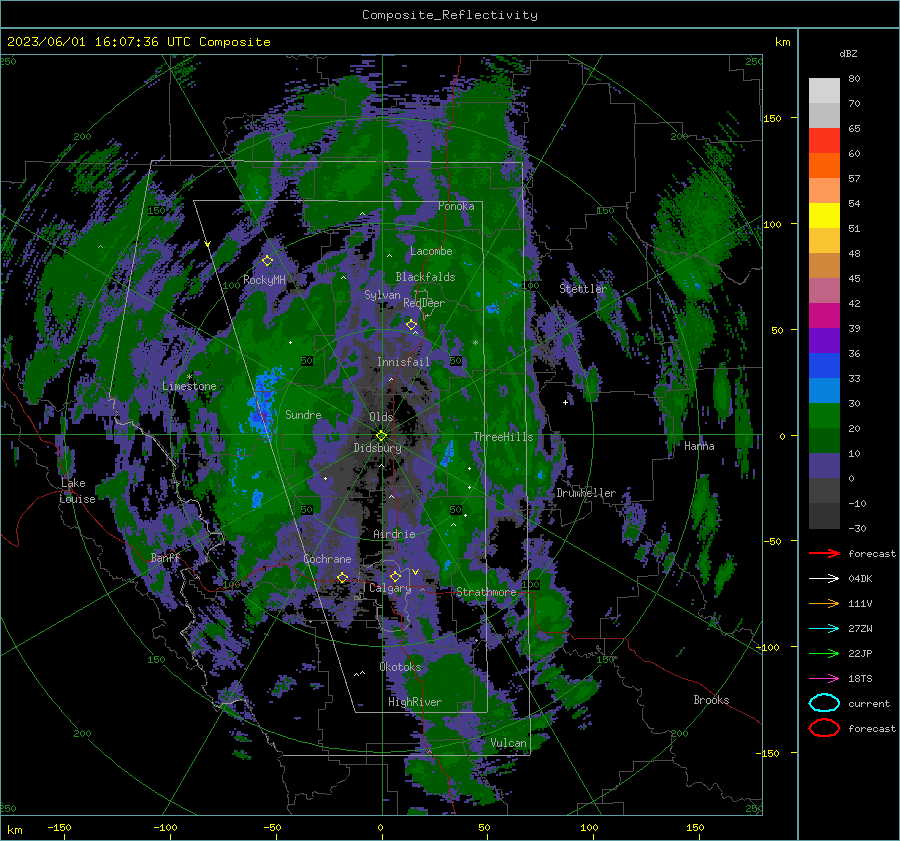Click the yellow diamond marker near RockyMH

click(x=267, y=261)
